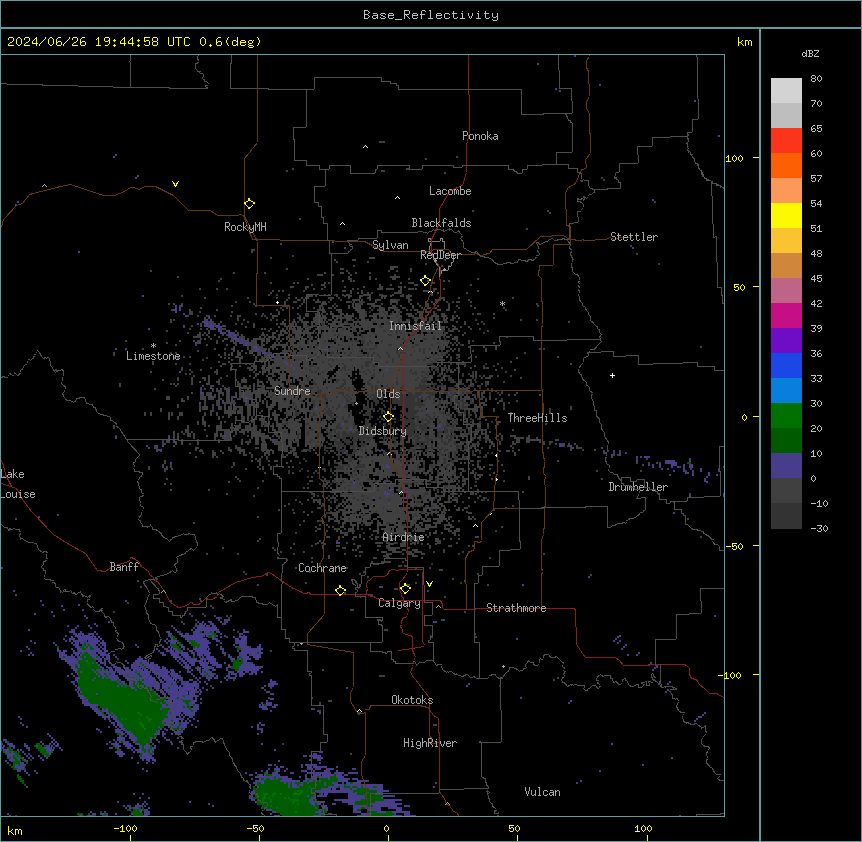862x842 pixels.
Task: Click the Didsbury label
Action: click(383, 431)
